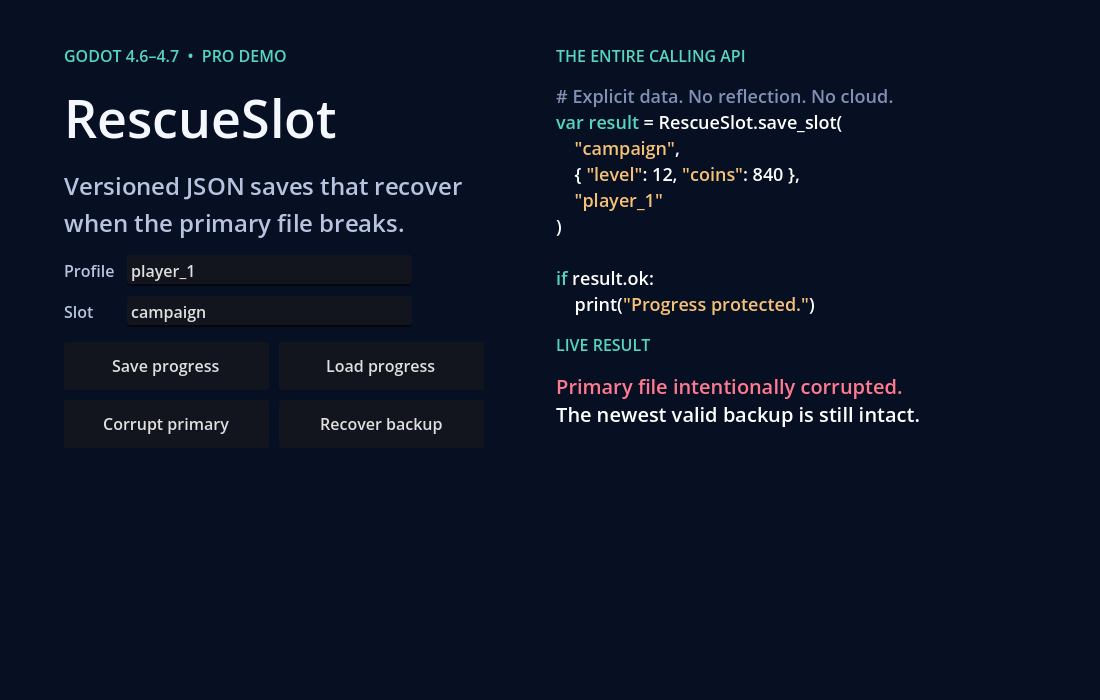Screen dimensions: 1100x700
Task: Click the 'Primary file intentionally corrupted.' message
Action: [x=729, y=387]
